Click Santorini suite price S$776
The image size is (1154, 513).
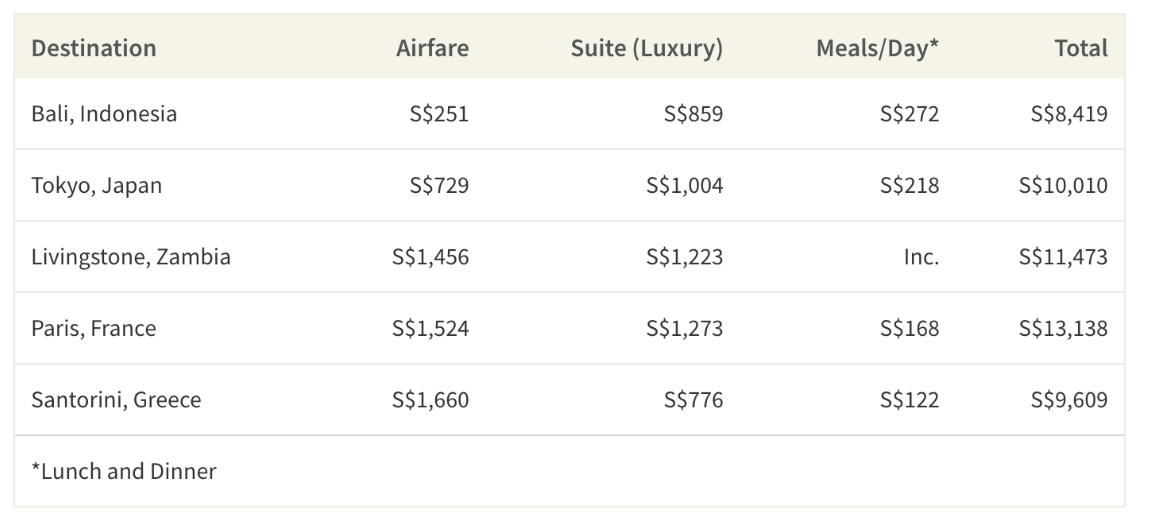693,400
